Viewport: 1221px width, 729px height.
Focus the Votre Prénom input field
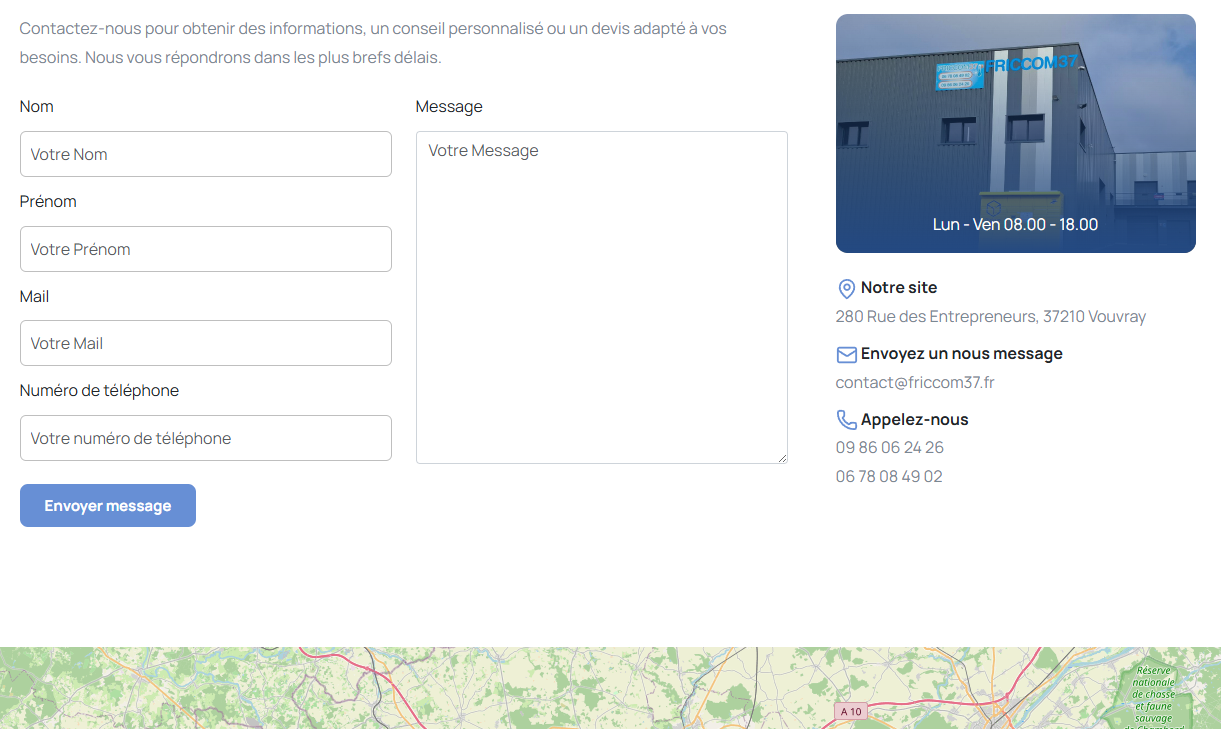206,249
